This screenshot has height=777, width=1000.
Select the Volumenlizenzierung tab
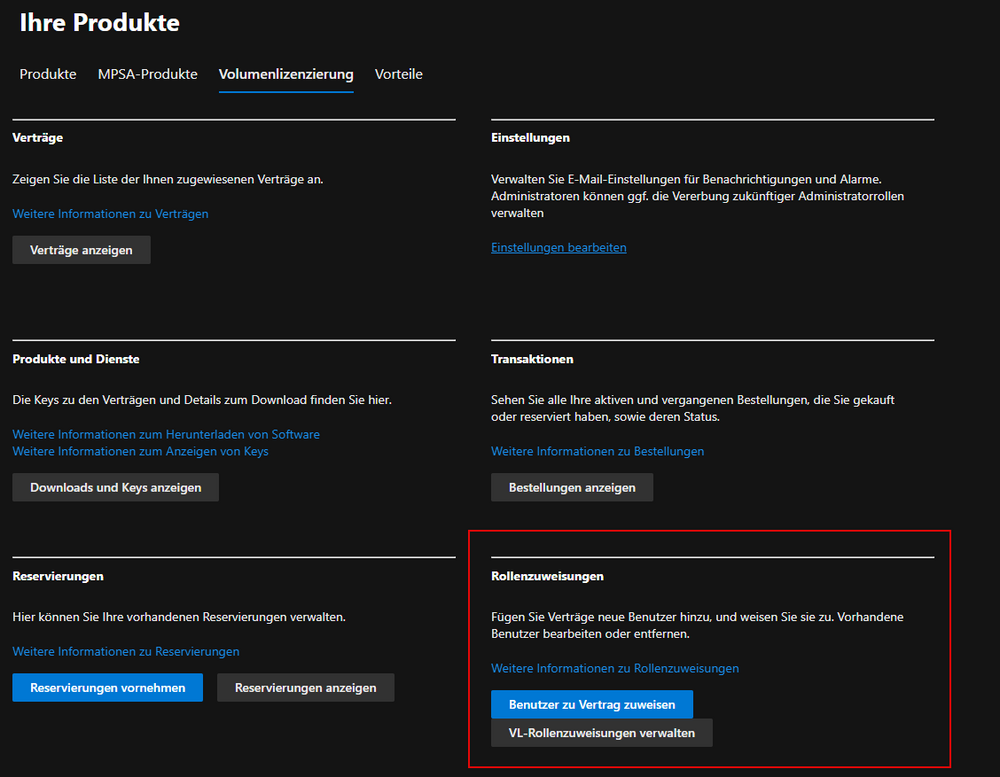tap(286, 74)
